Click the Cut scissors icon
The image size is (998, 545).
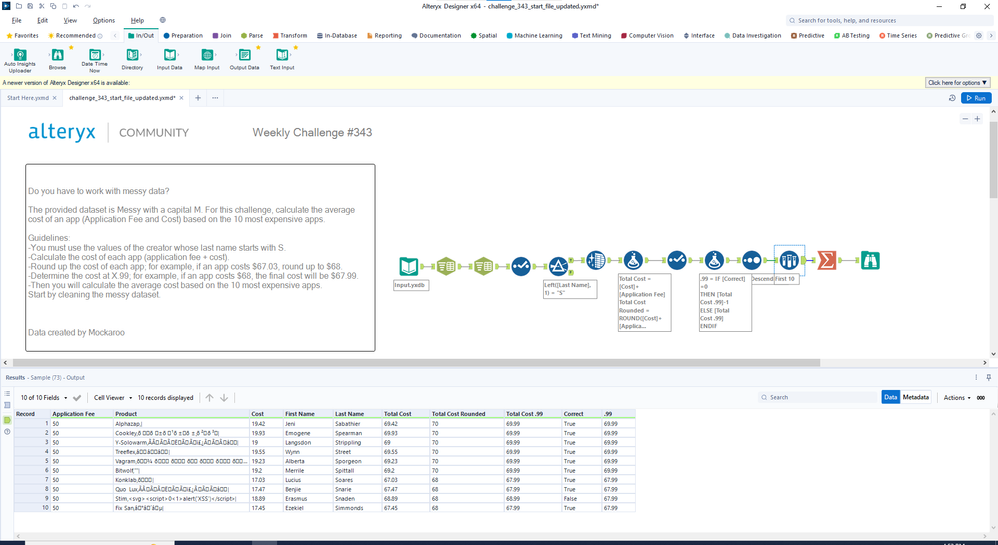point(41,6)
